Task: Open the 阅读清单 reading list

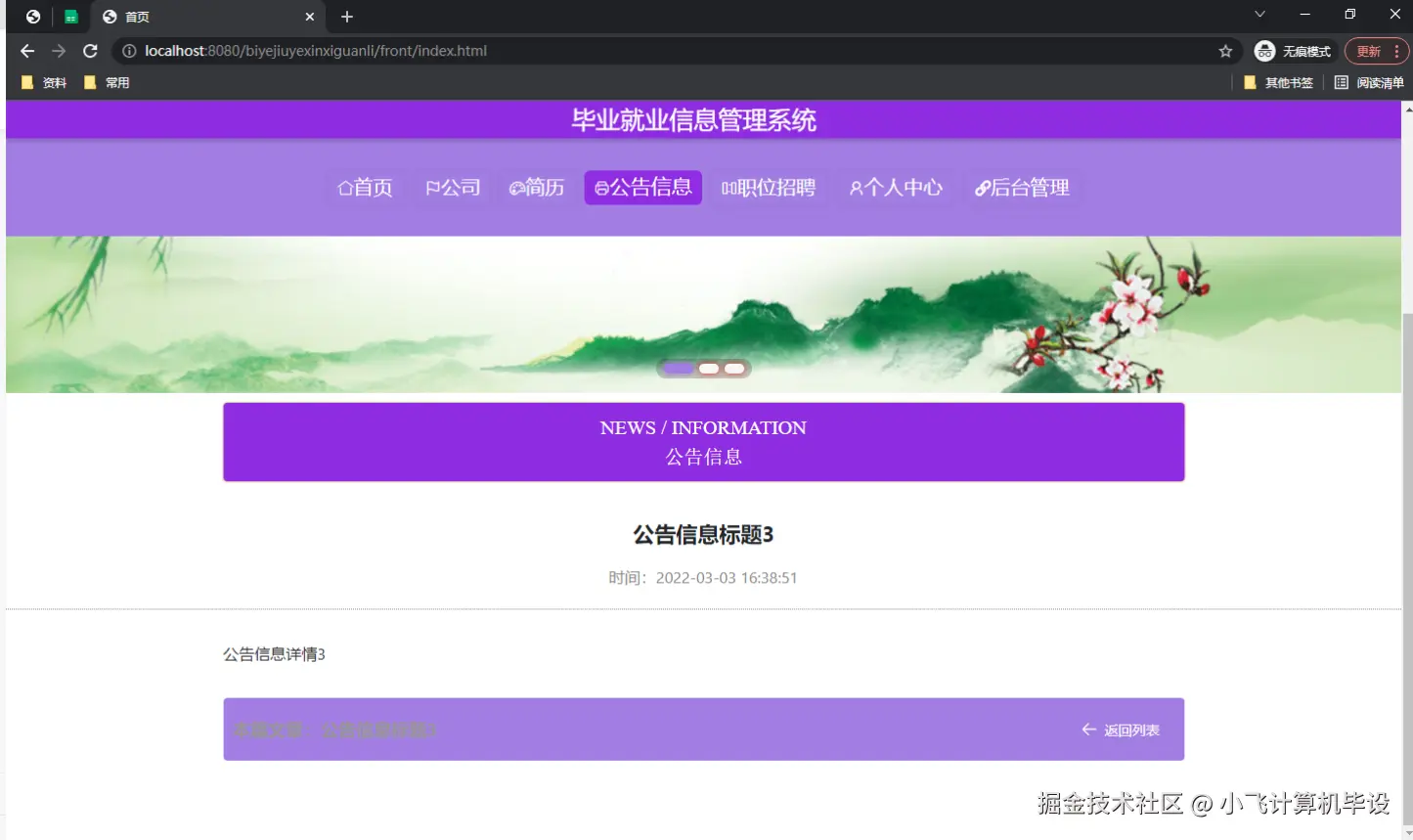Action: [x=1369, y=83]
